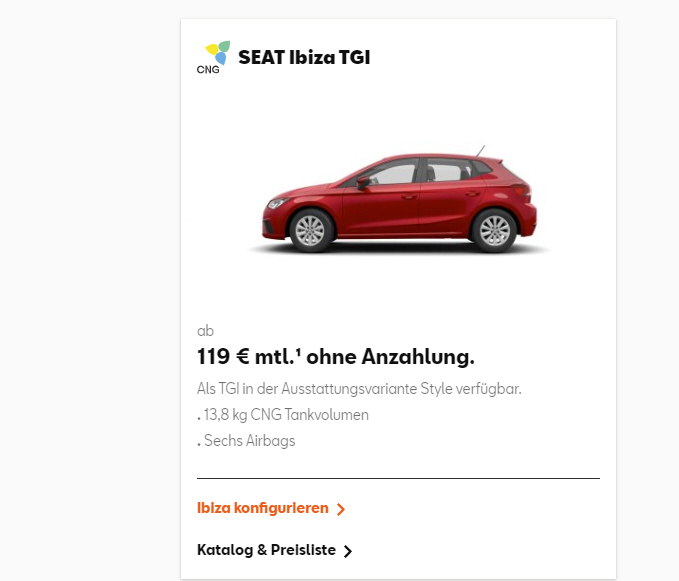Click the horizontal divider line above links
Image resolution: width=679 pixels, height=581 pixels.
(398, 478)
